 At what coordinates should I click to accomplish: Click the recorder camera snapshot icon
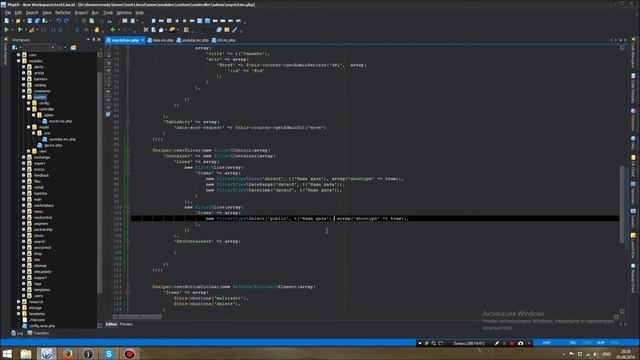point(520,343)
